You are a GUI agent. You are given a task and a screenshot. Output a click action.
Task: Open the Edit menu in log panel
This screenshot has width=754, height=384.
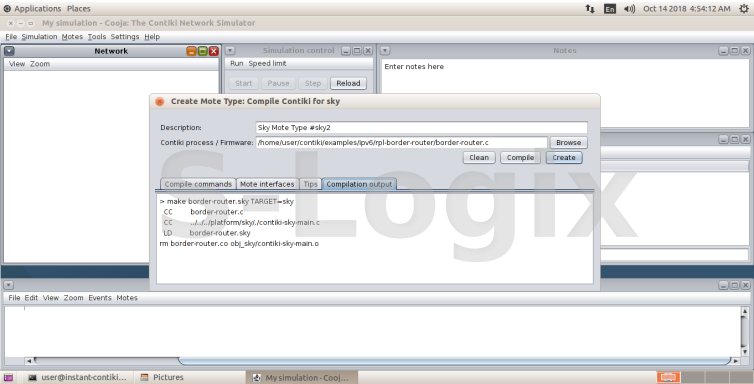point(31,298)
